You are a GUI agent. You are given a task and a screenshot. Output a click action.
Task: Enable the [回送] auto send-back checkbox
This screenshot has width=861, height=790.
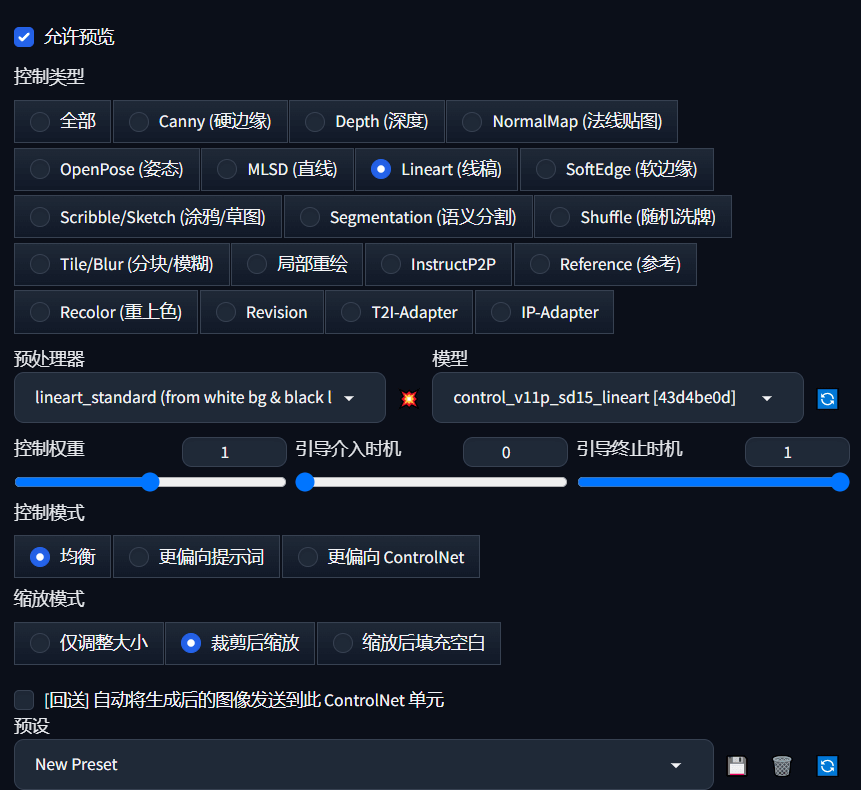pyautogui.click(x=24, y=700)
